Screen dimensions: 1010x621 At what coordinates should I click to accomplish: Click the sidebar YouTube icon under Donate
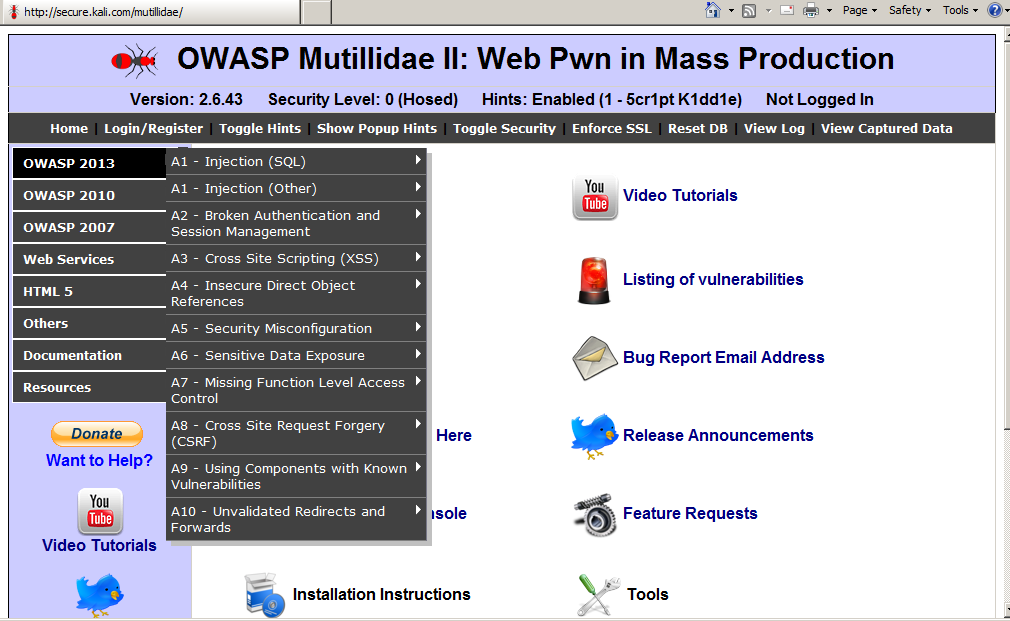(100, 511)
